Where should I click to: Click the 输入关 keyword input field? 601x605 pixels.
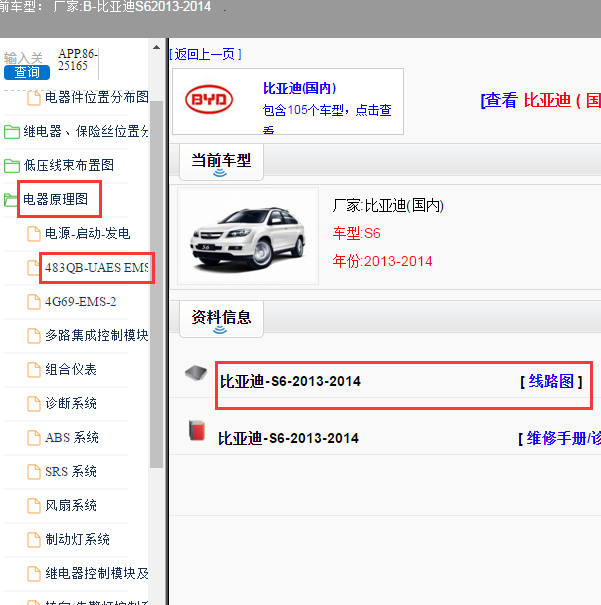(23, 58)
